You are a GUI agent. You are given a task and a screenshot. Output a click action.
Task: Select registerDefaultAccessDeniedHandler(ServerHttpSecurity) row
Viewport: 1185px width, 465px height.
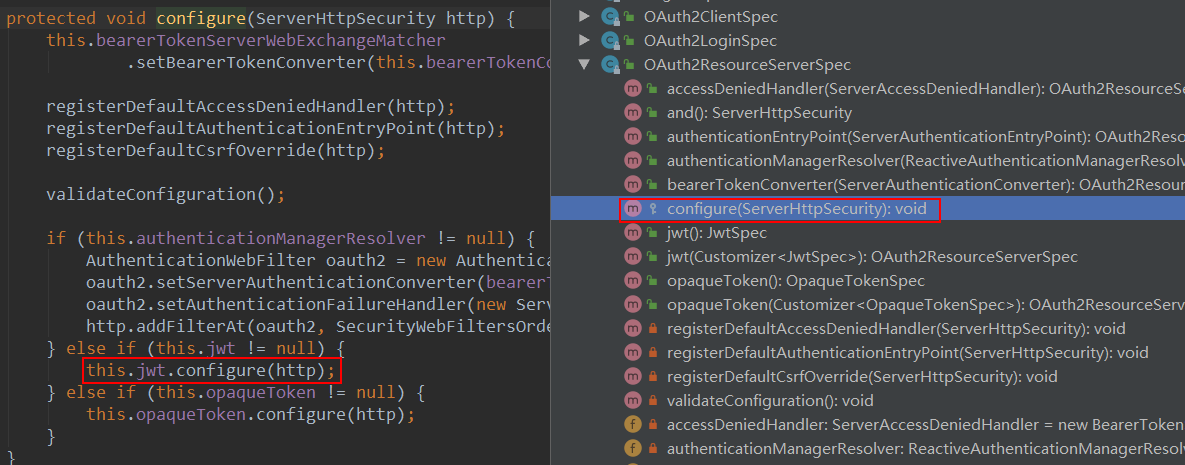(868, 328)
